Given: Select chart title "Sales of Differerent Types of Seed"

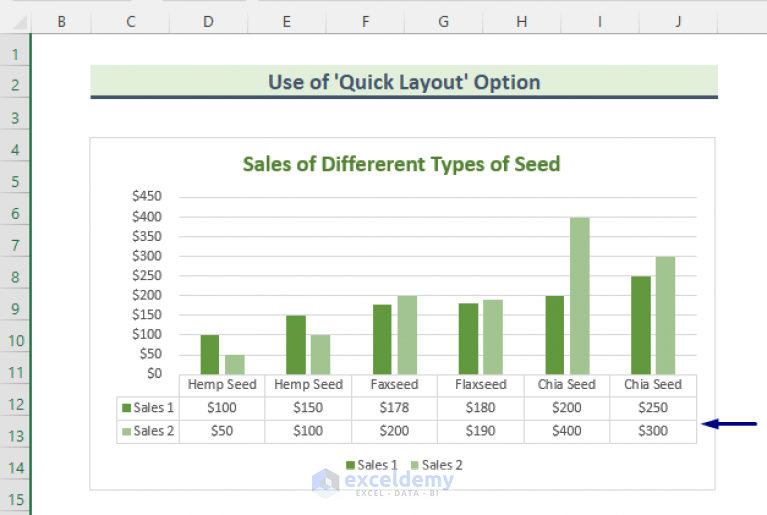Looking at the screenshot, I should point(401,164).
